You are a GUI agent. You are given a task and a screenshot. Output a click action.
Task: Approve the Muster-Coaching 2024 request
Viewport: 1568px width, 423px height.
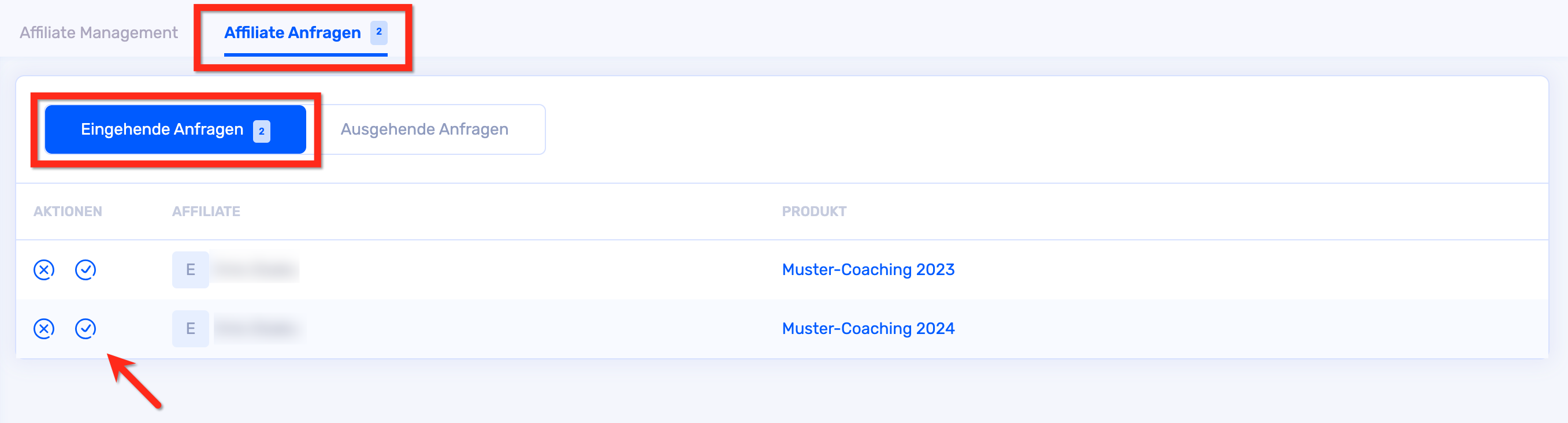(86, 329)
